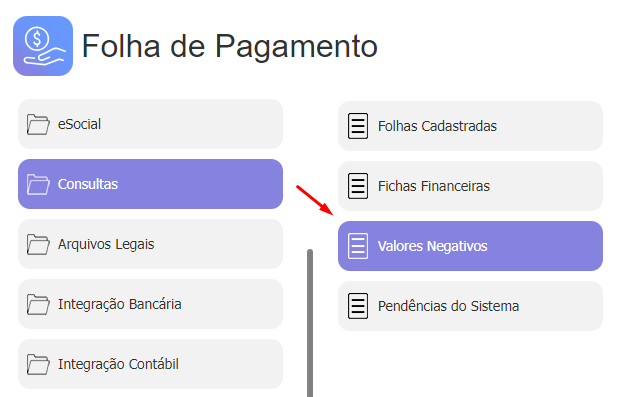Select the Consultas menu category
The height and width of the screenshot is (397, 629).
150,184
